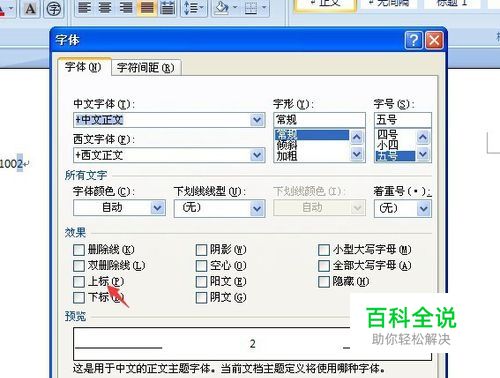Open the 字体颜色 color dropdown
The width and height of the screenshot is (500, 378).
157,208
